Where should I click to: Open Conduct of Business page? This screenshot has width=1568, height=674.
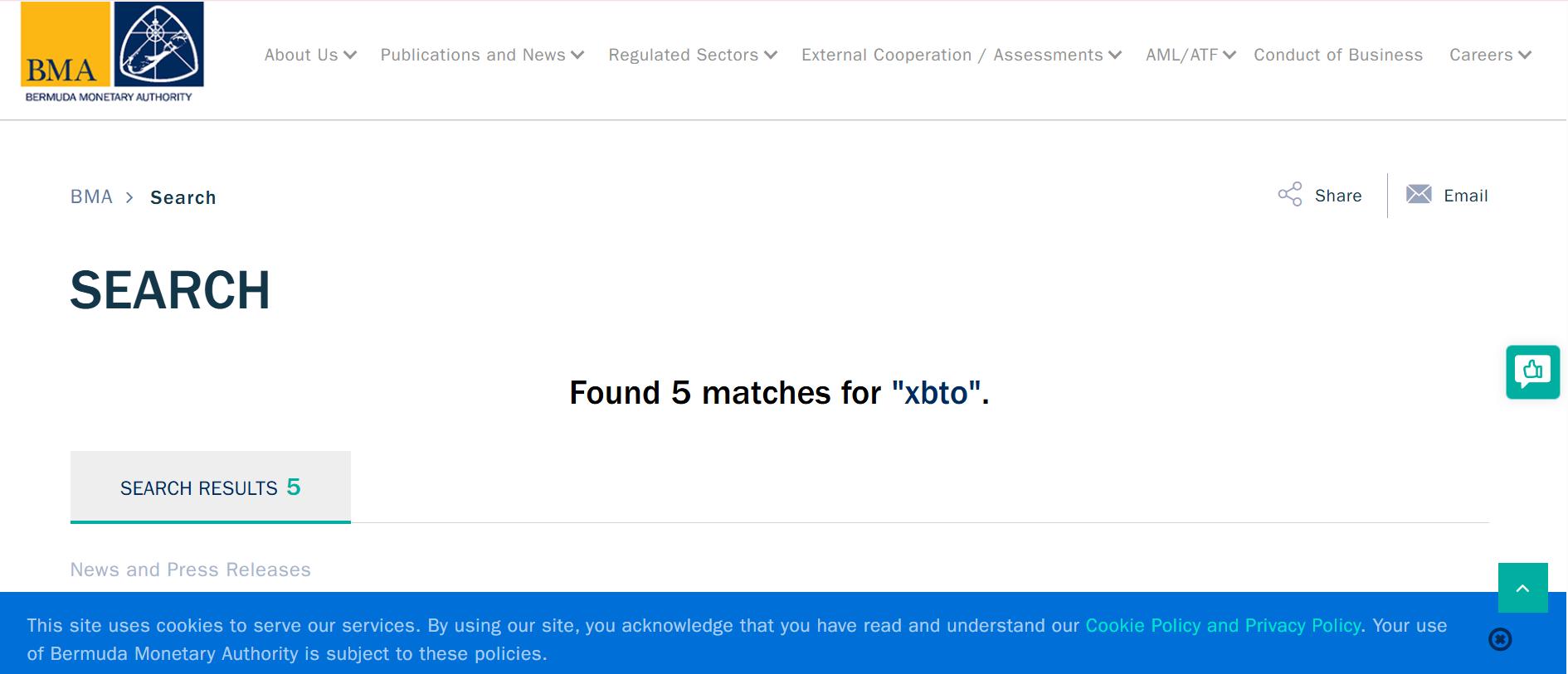tap(1338, 55)
